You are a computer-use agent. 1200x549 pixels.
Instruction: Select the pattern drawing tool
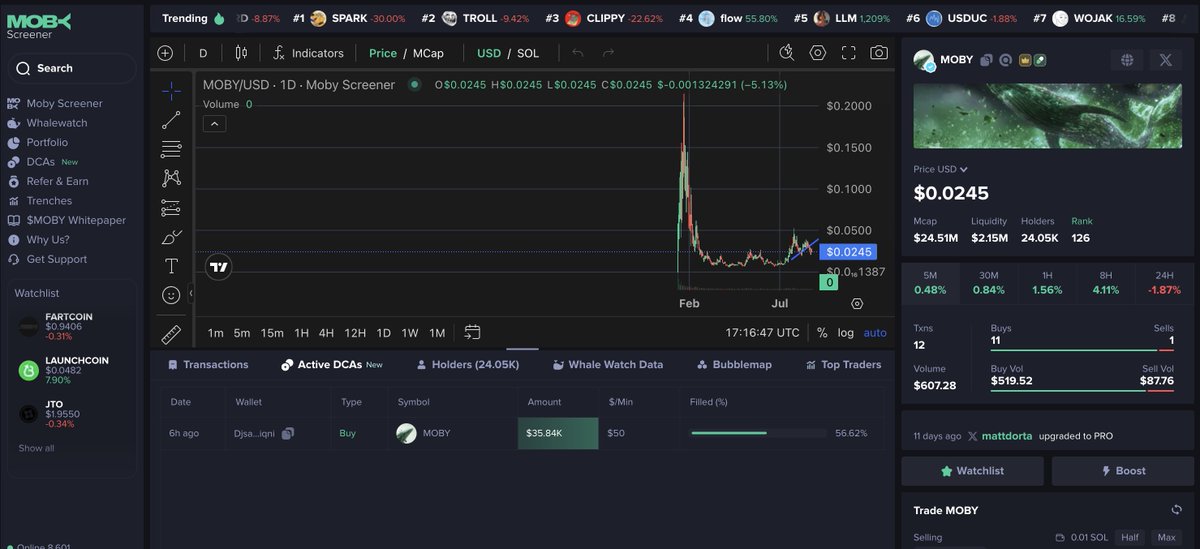[x=171, y=178]
